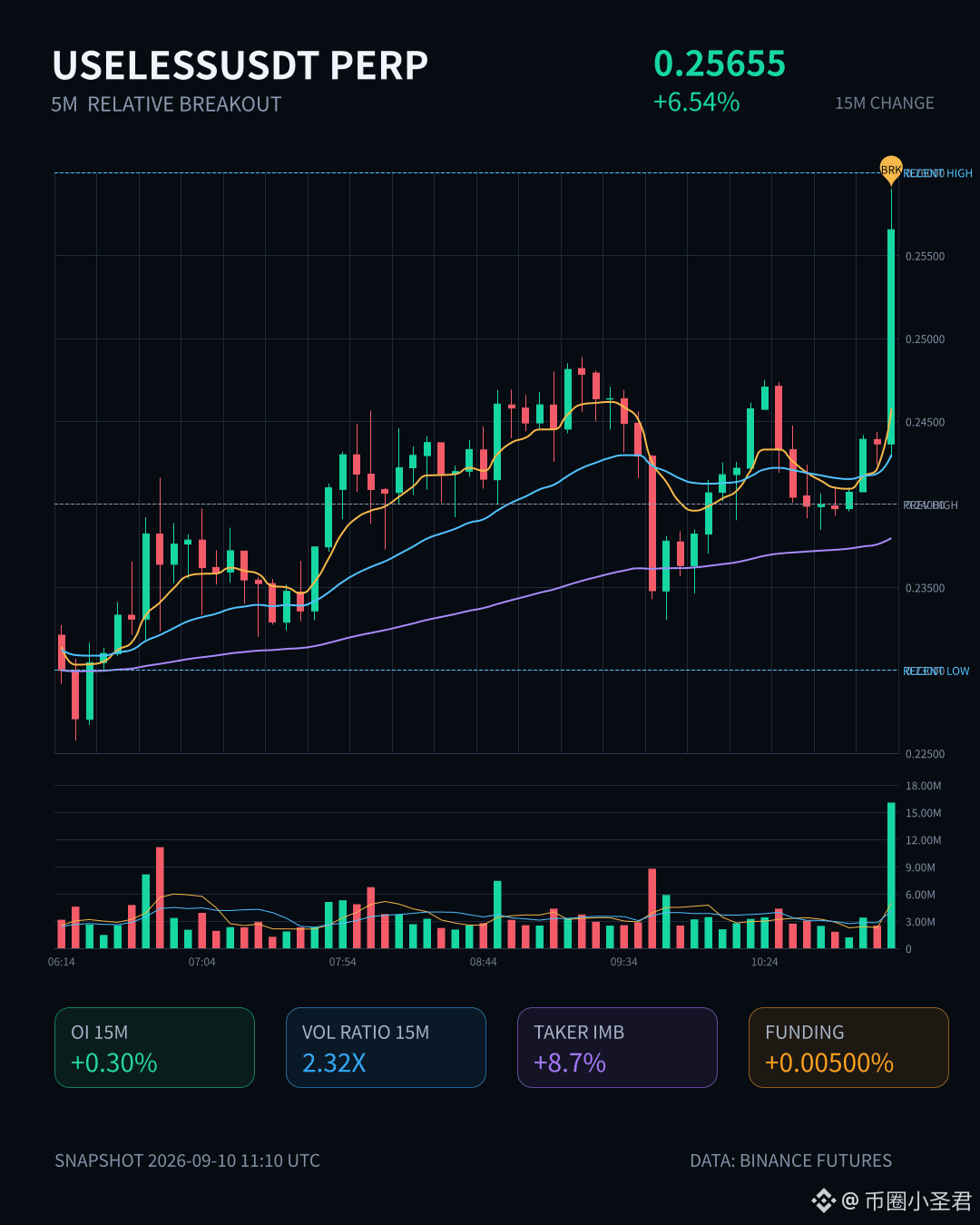Click the 0.25655 current price value
The image size is (980, 1225).
720,64
